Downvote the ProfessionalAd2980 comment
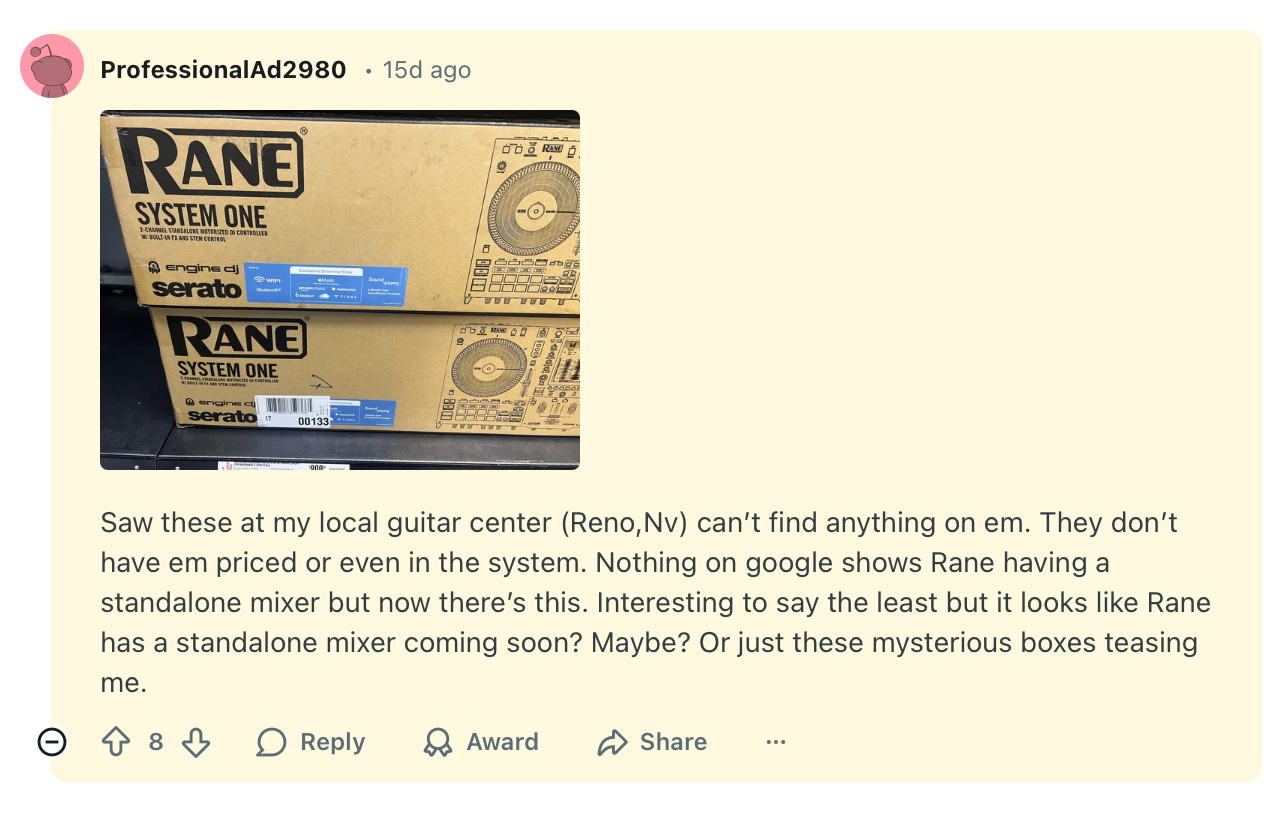This screenshot has width=1284, height=816. [x=196, y=742]
